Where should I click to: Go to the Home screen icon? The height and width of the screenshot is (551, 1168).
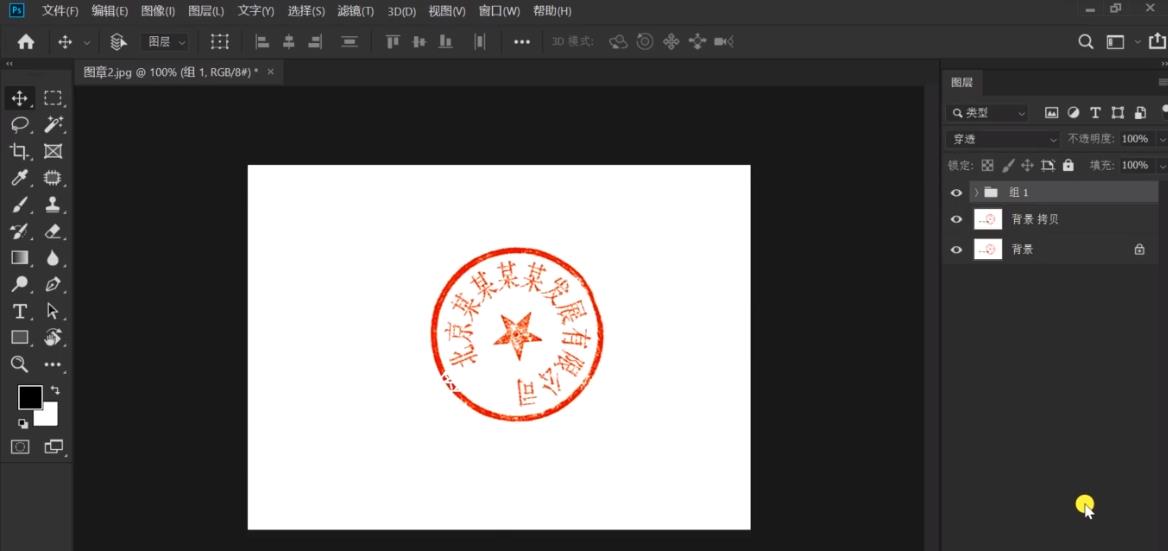click(26, 42)
